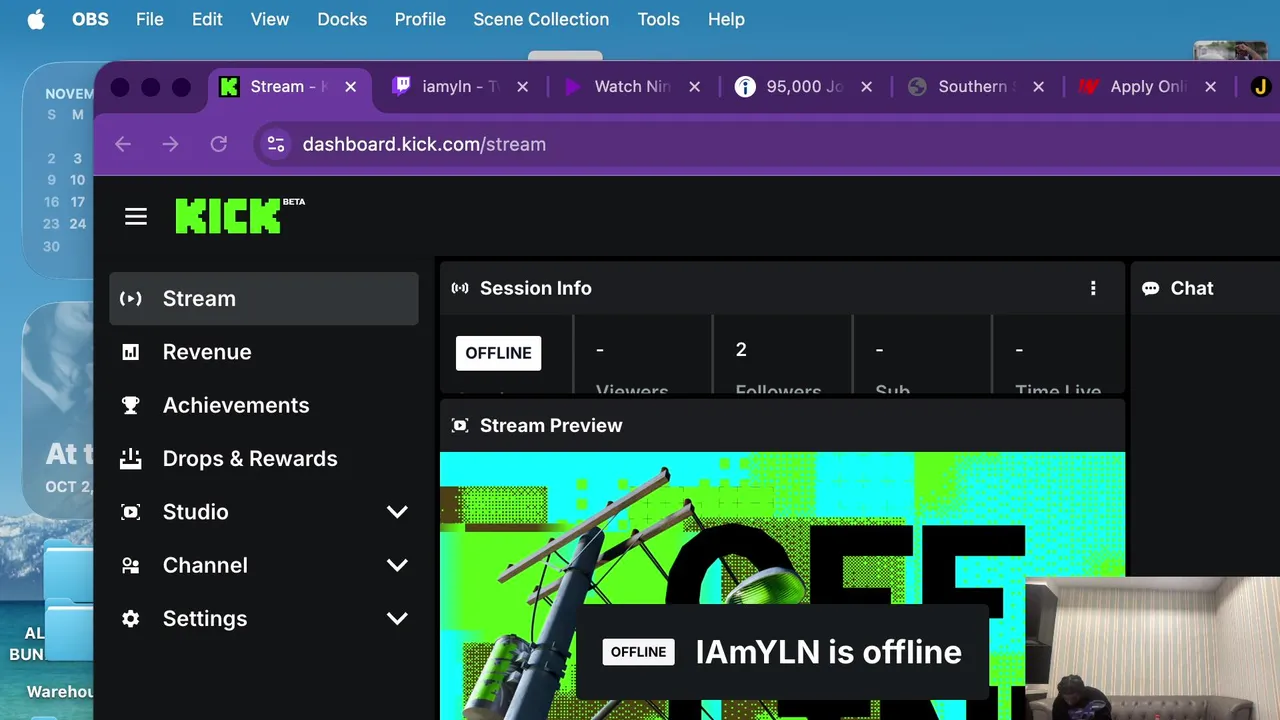1280x720 pixels.
Task: Click the Studio sidebar icon
Action: click(x=131, y=512)
